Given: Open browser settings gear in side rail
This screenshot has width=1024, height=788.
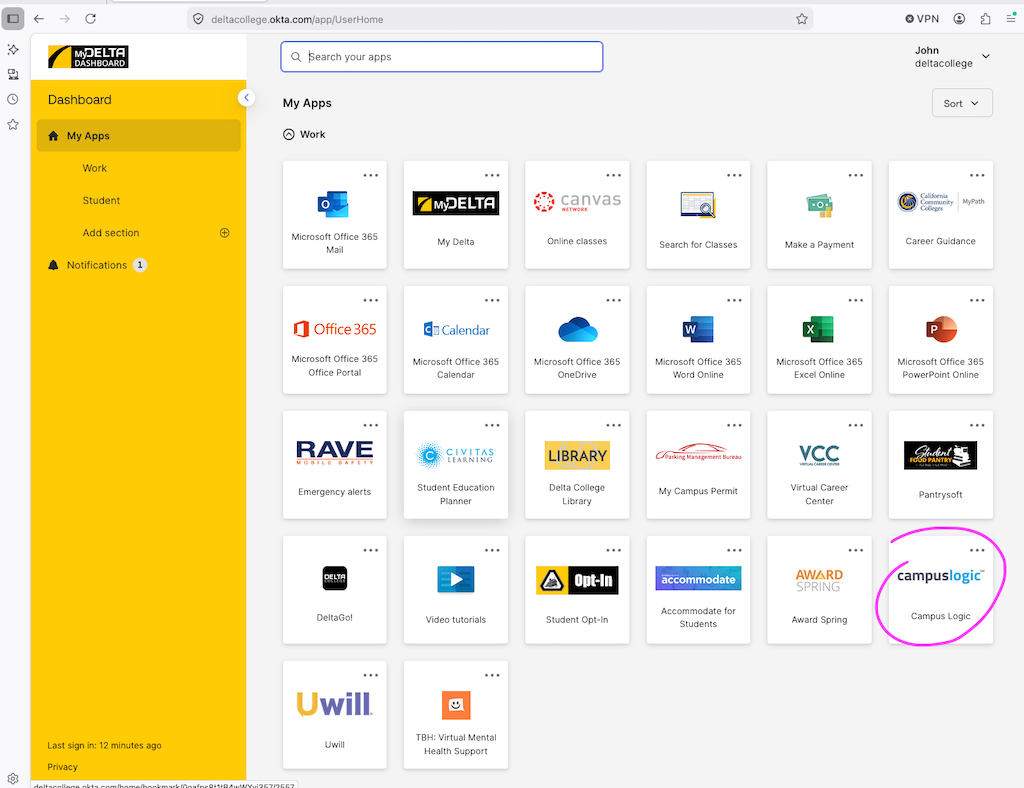Looking at the screenshot, I should click(x=13, y=778).
